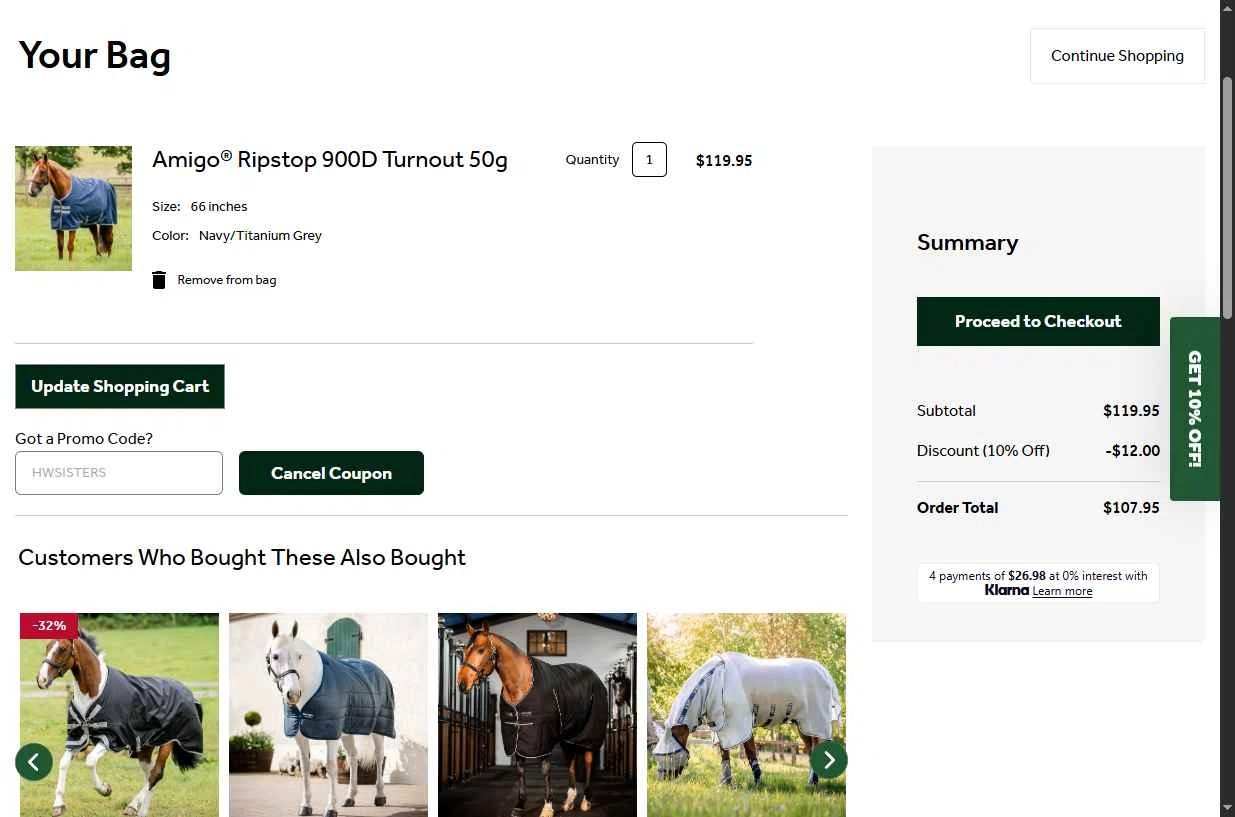This screenshot has width=1235, height=817.
Task: Open the bay horse black stable rug product
Action: coord(537,715)
